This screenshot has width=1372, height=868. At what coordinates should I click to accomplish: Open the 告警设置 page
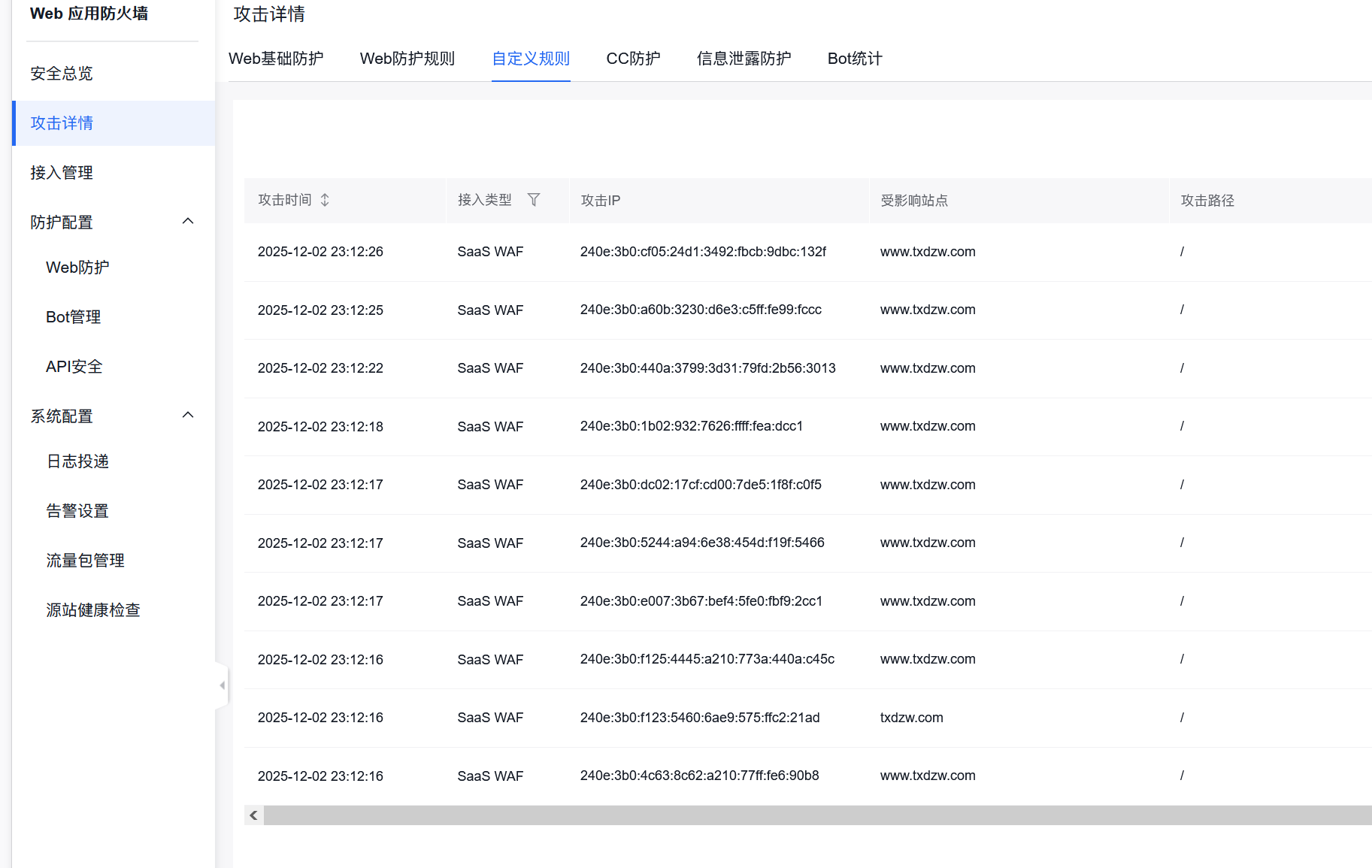[77, 510]
